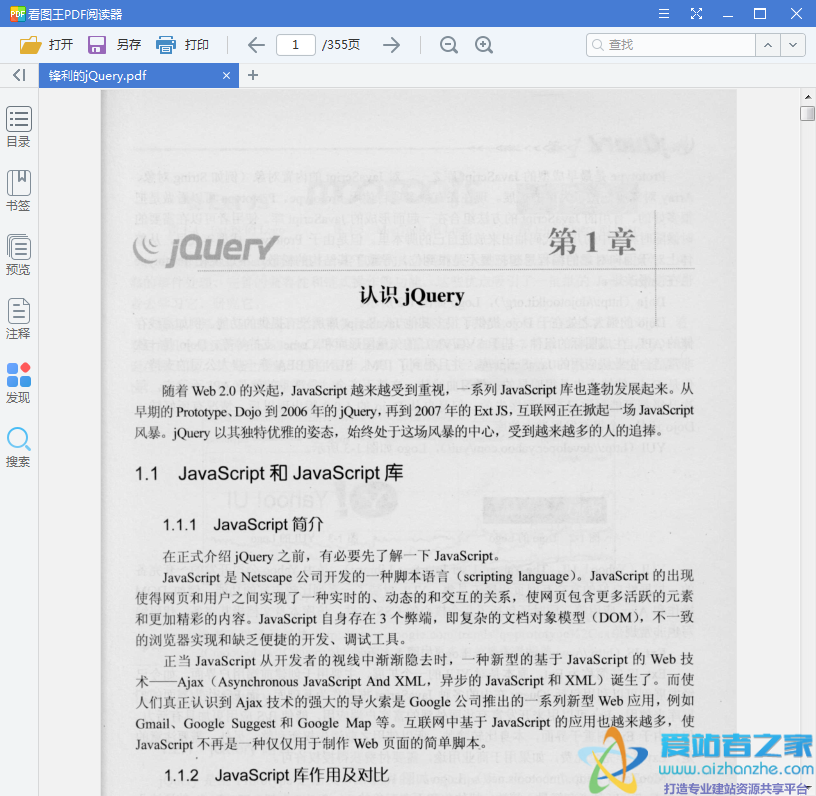Zoom out with minus magnifier
The image size is (816, 796).
(449, 45)
